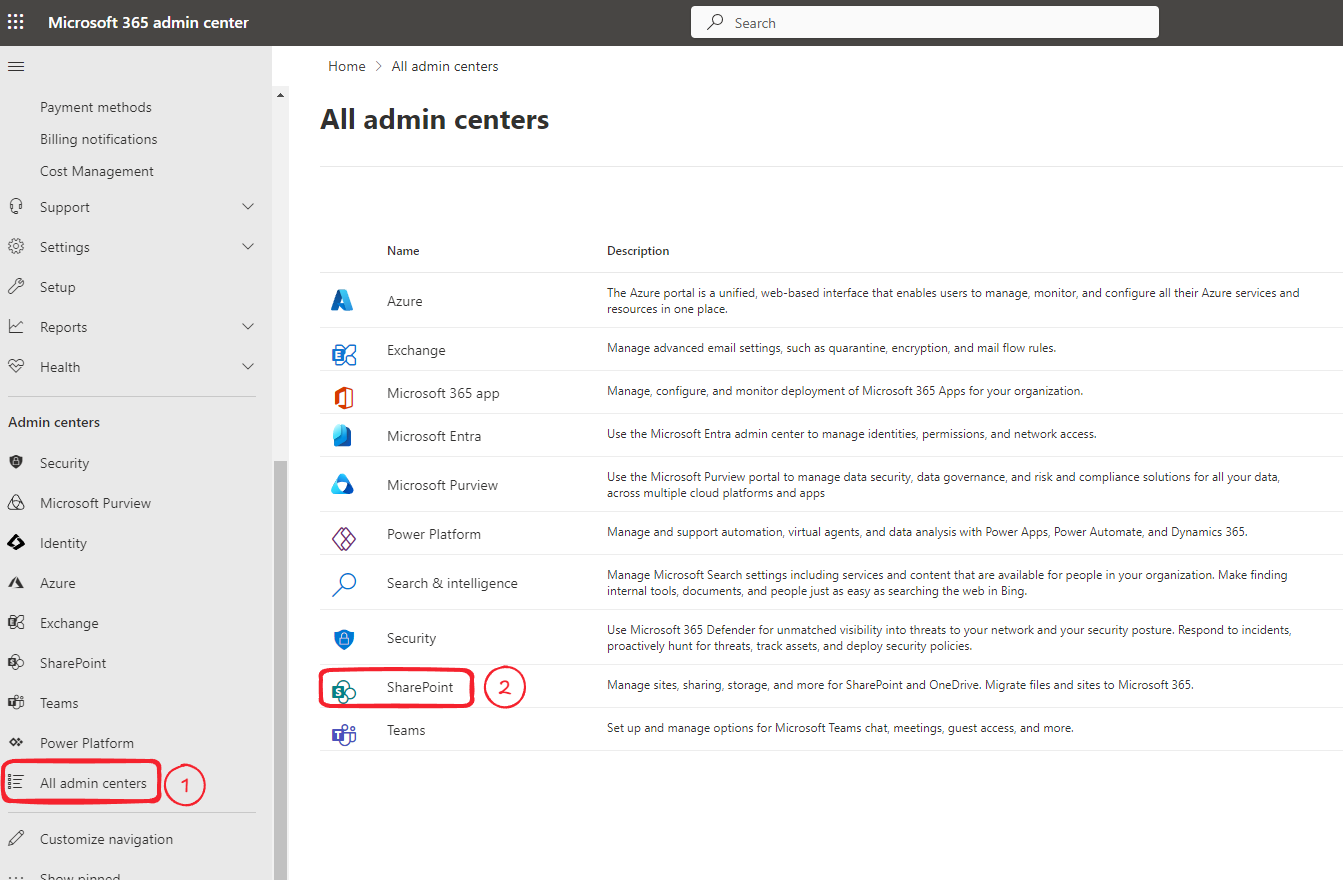The width and height of the screenshot is (1343, 880).
Task: Select All admin centers in sidebar
Action: [93, 783]
